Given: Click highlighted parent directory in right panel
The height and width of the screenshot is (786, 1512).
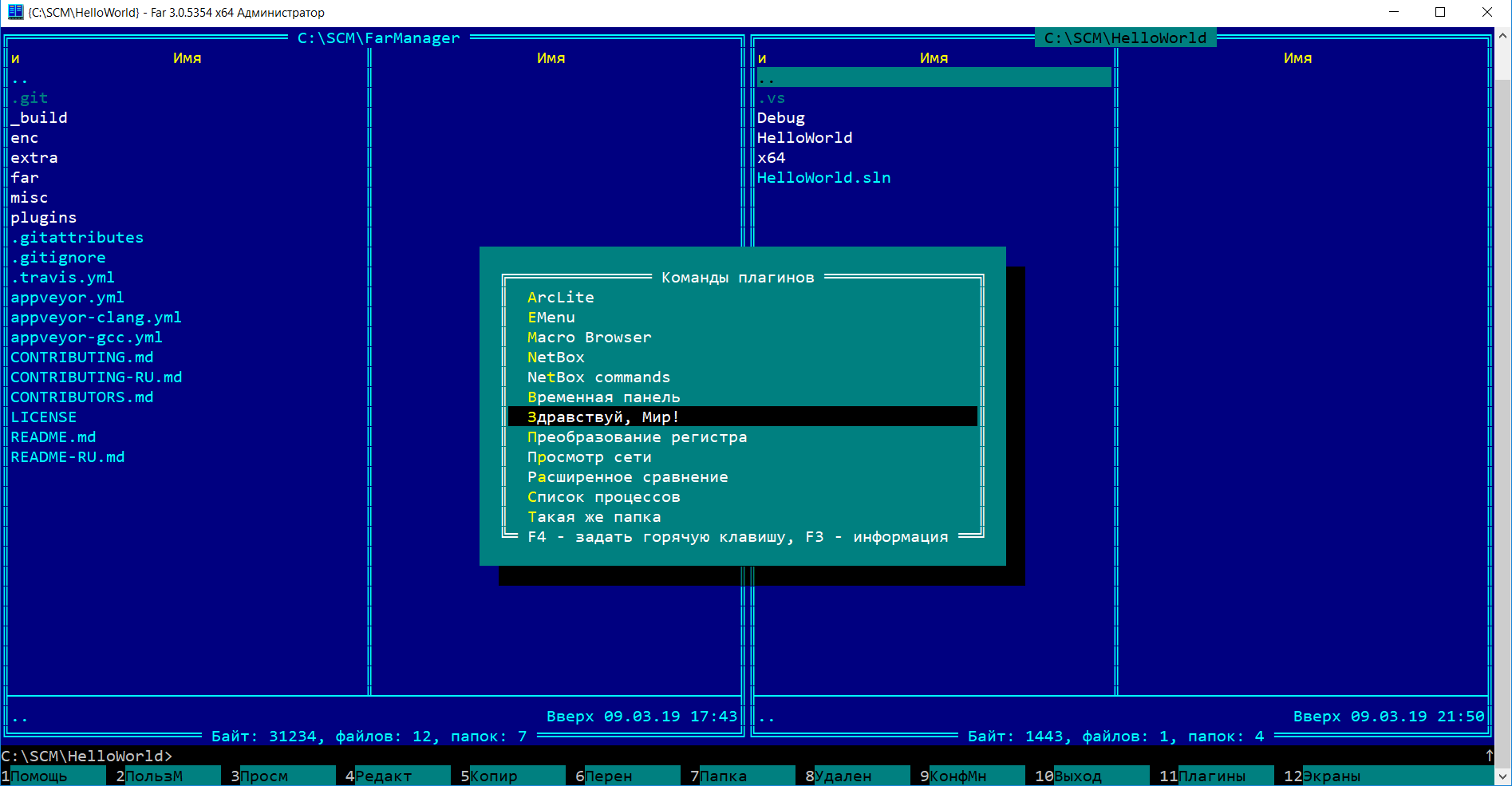Looking at the screenshot, I should click(x=934, y=77).
